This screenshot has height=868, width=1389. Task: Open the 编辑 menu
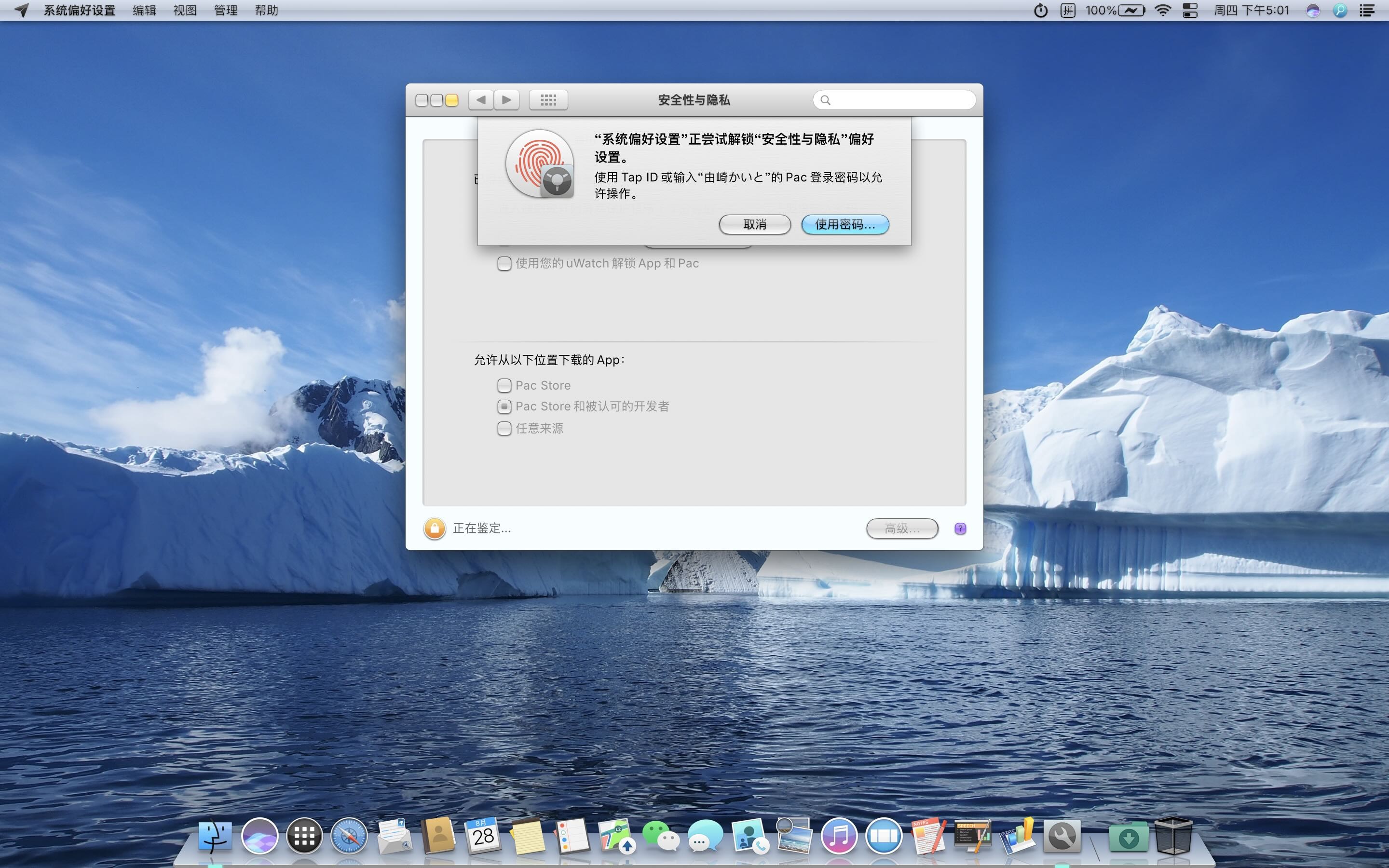pos(144,10)
